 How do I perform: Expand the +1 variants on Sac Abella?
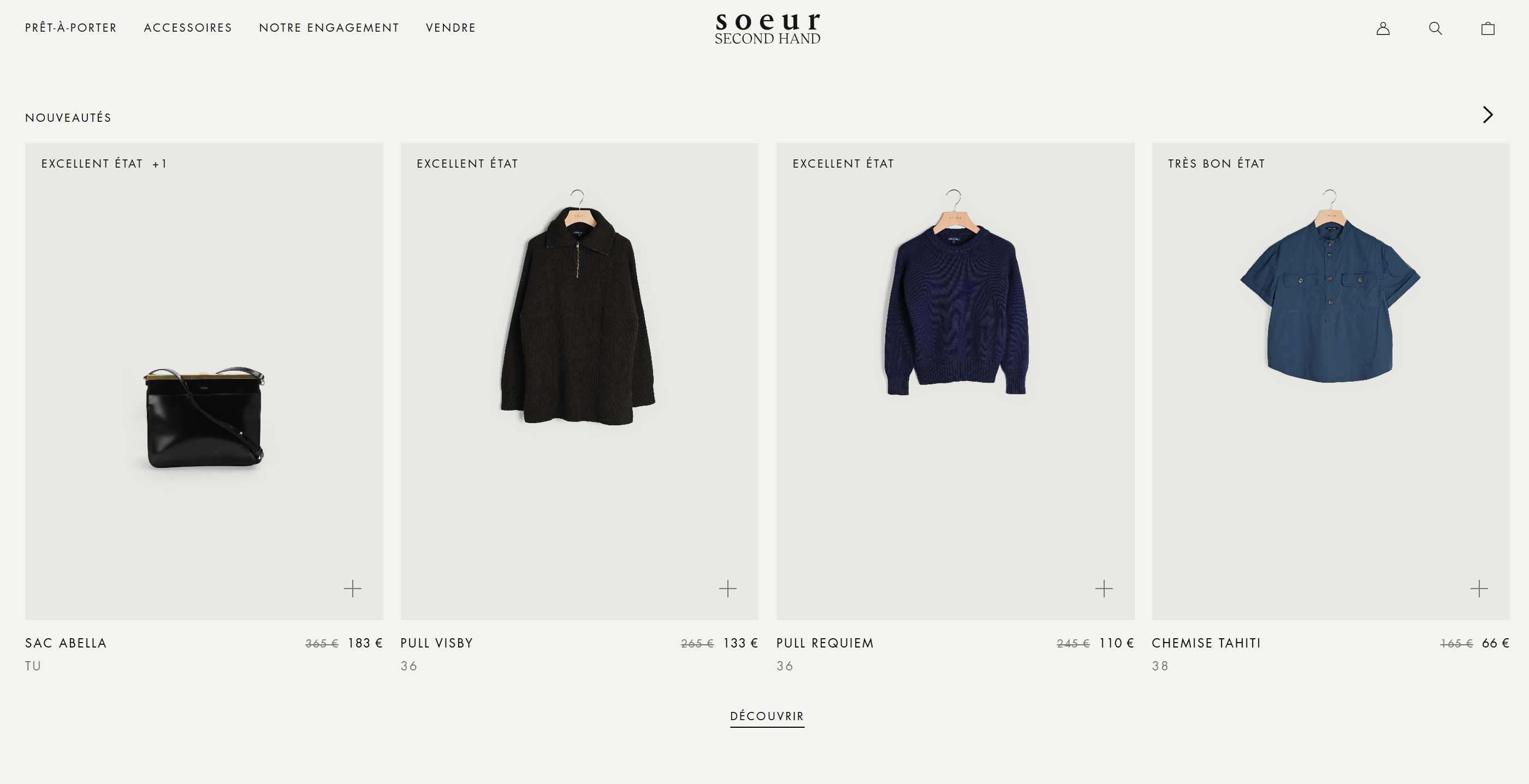point(159,164)
